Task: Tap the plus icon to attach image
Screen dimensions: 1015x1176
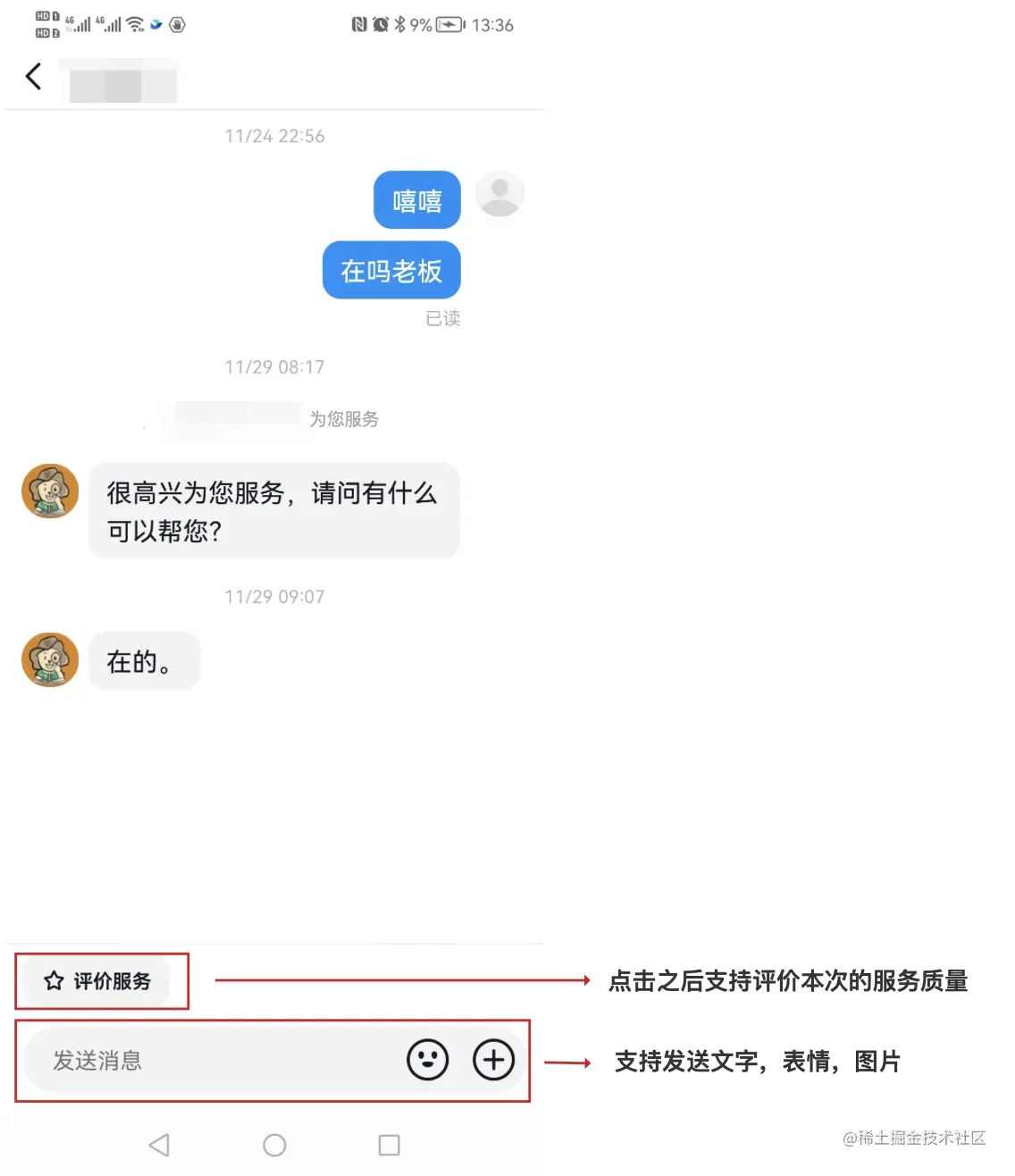Action: [494, 1060]
